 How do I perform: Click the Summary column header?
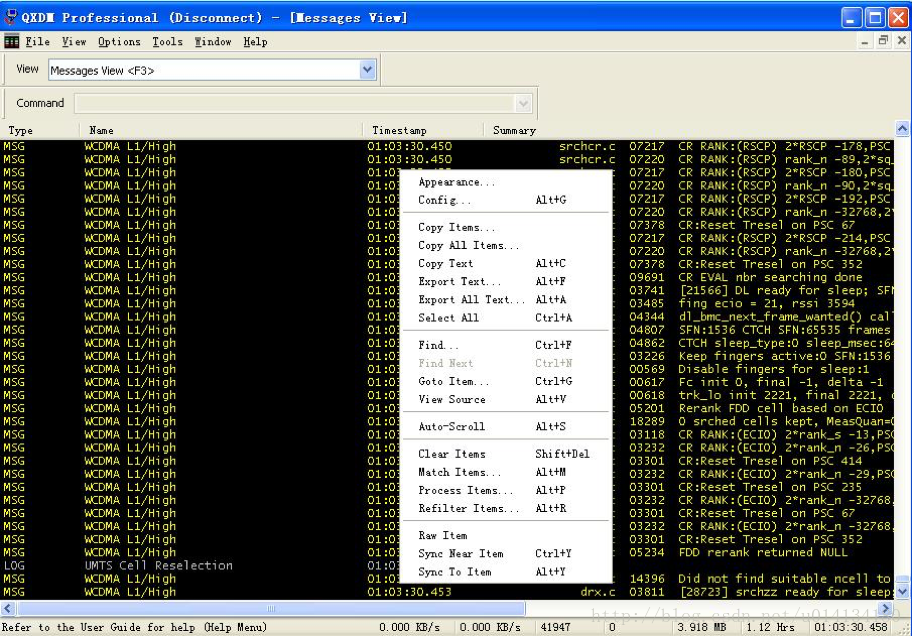689,130
